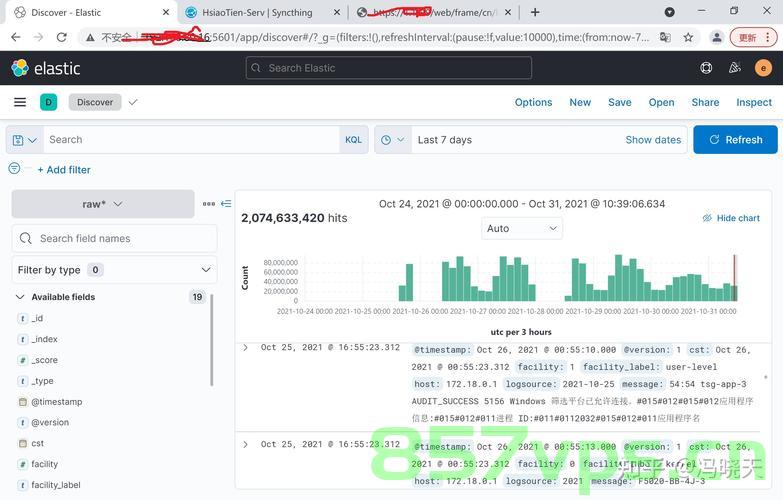Open the Auto interval dropdown
The width and height of the screenshot is (783, 500).
pos(522,228)
